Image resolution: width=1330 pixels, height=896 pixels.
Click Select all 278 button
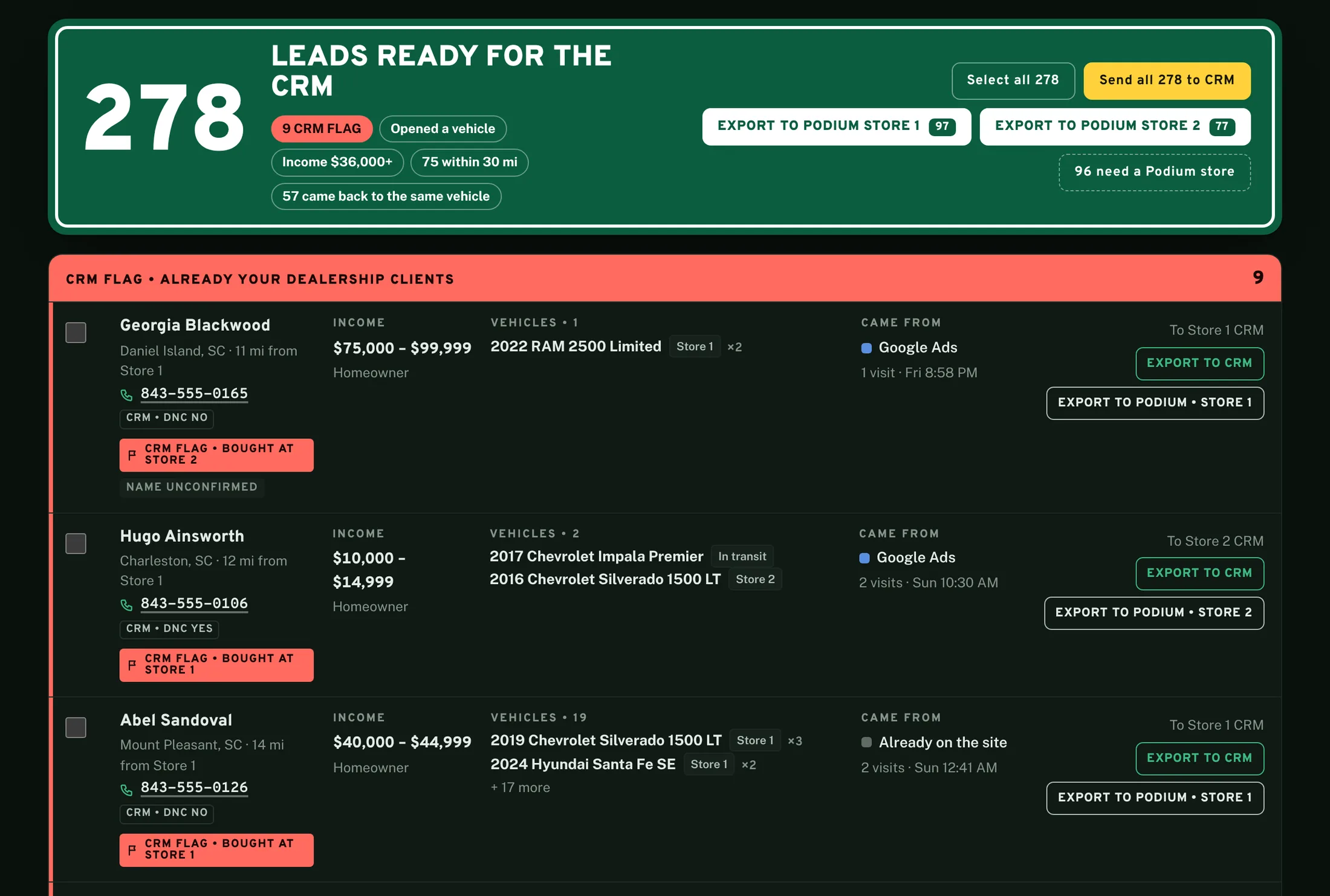1013,80
